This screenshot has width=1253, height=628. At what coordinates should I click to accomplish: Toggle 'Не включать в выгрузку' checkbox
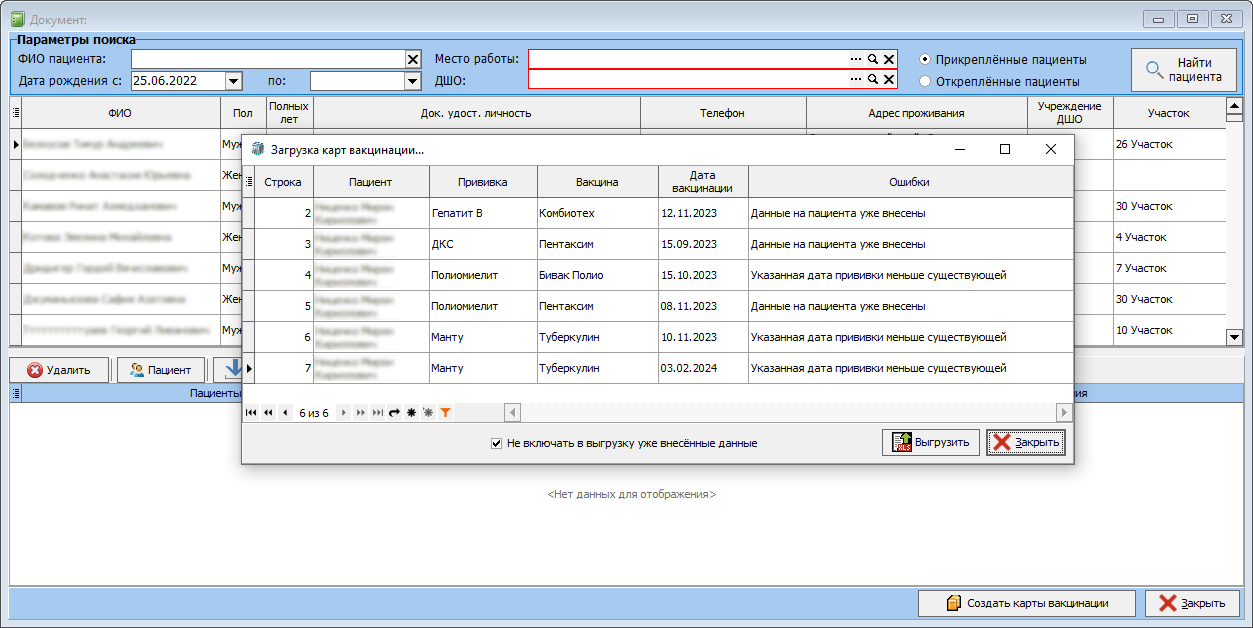pyautogui.click(x=497, y=443)
